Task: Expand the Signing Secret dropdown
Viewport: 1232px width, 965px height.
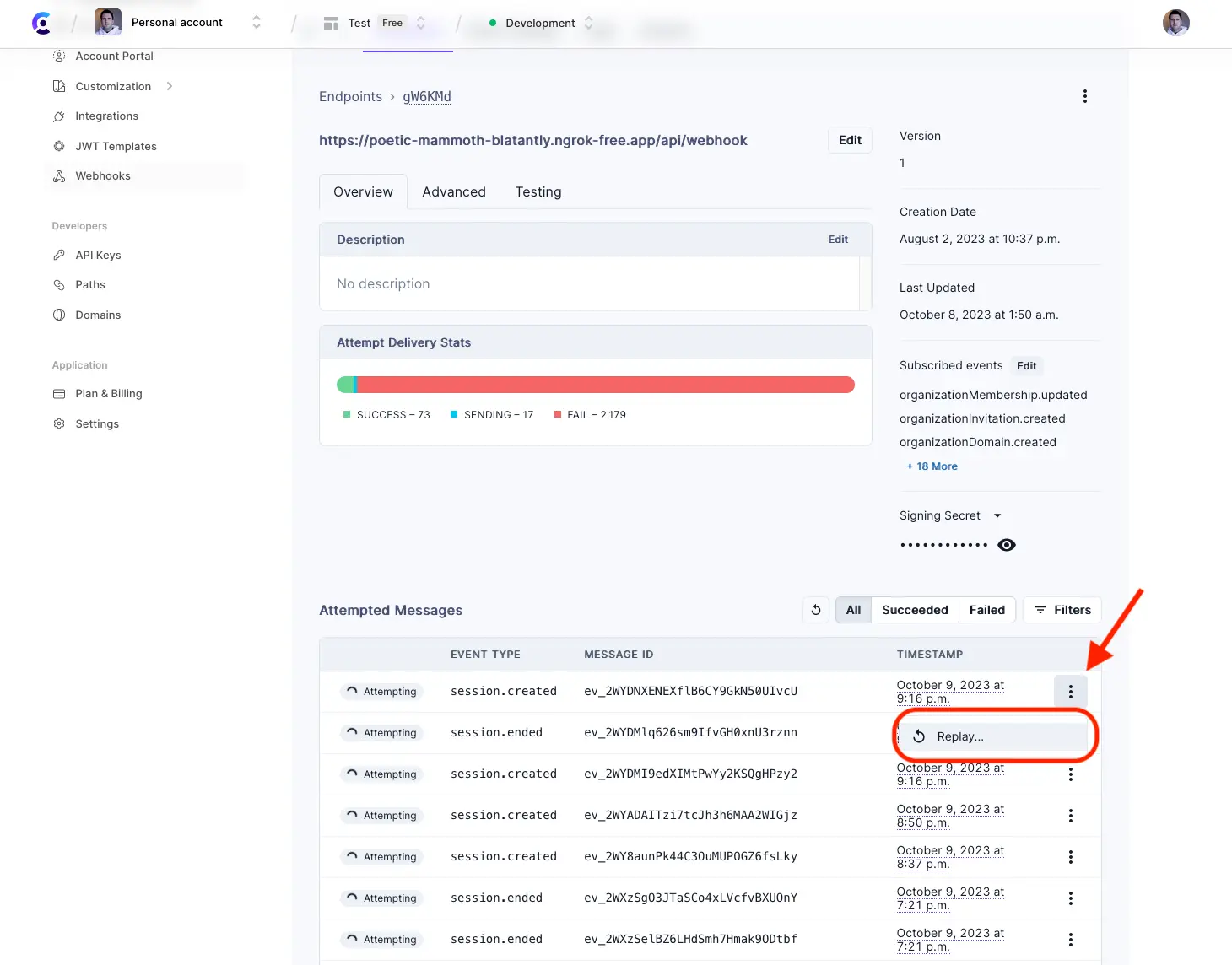Action: pyautogui.click(x=997, y=515)
